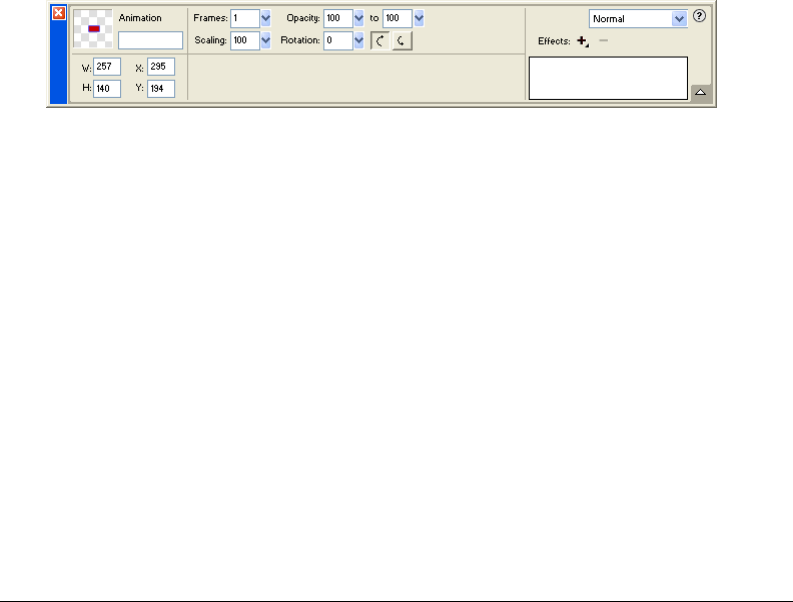Click the ending Opacity value field
The width and height of the screenshot is (793, 602).
(x=397, y=18)
